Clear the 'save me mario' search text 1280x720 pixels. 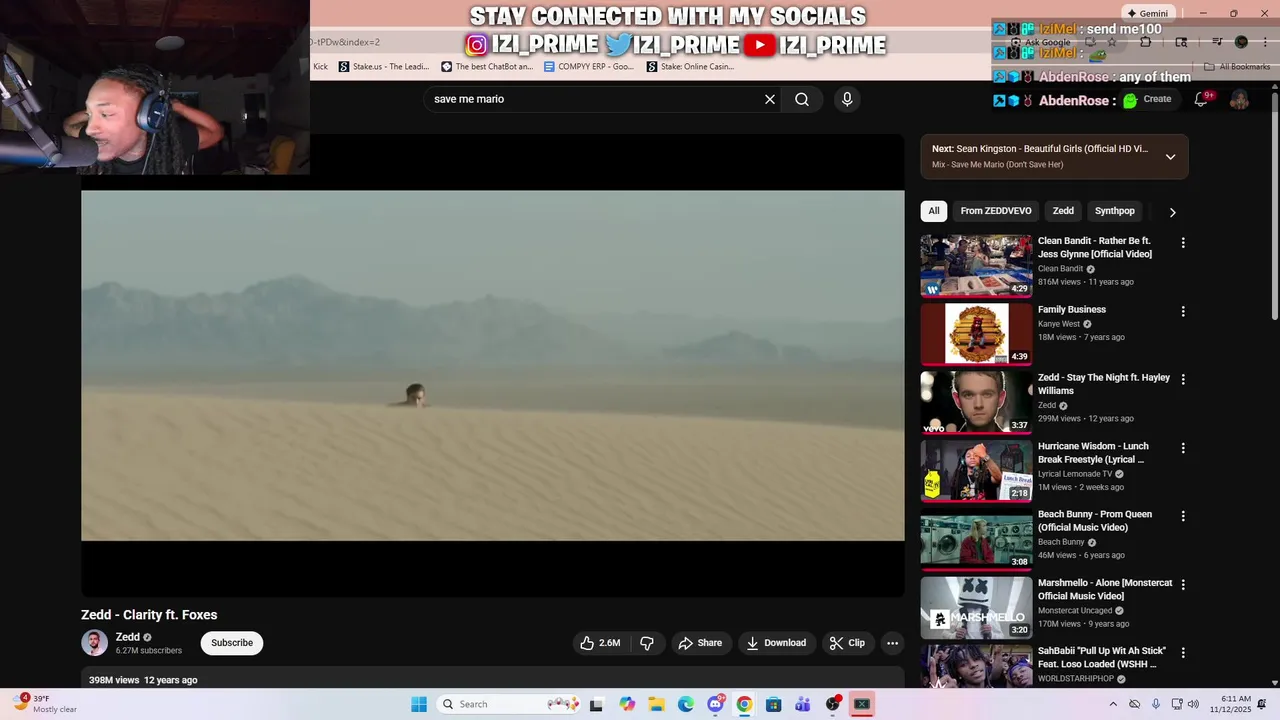pos(770,99)
